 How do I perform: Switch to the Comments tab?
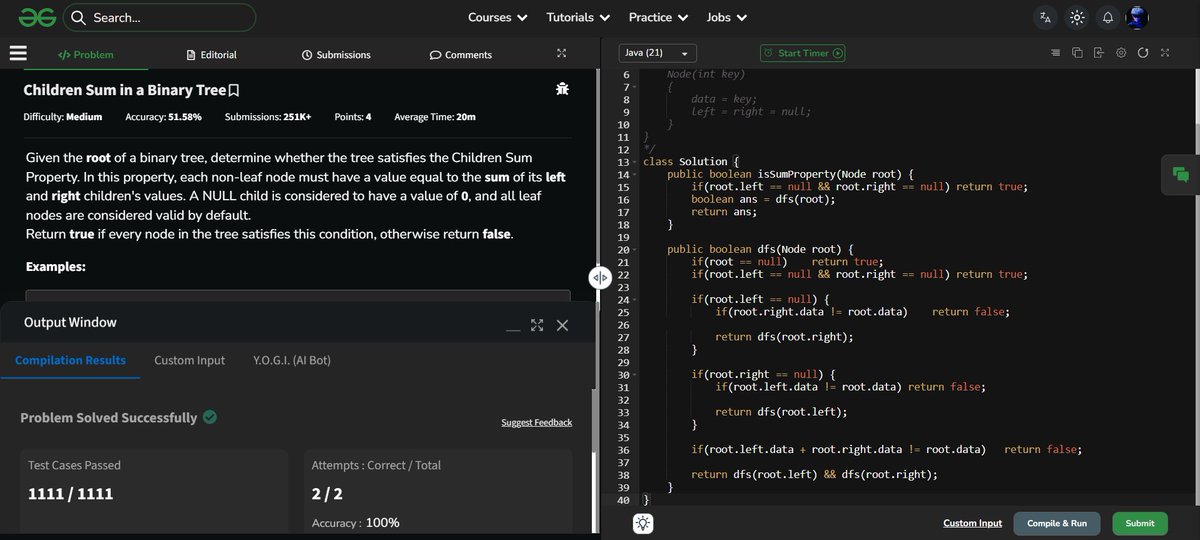click(x=461, y=54)
